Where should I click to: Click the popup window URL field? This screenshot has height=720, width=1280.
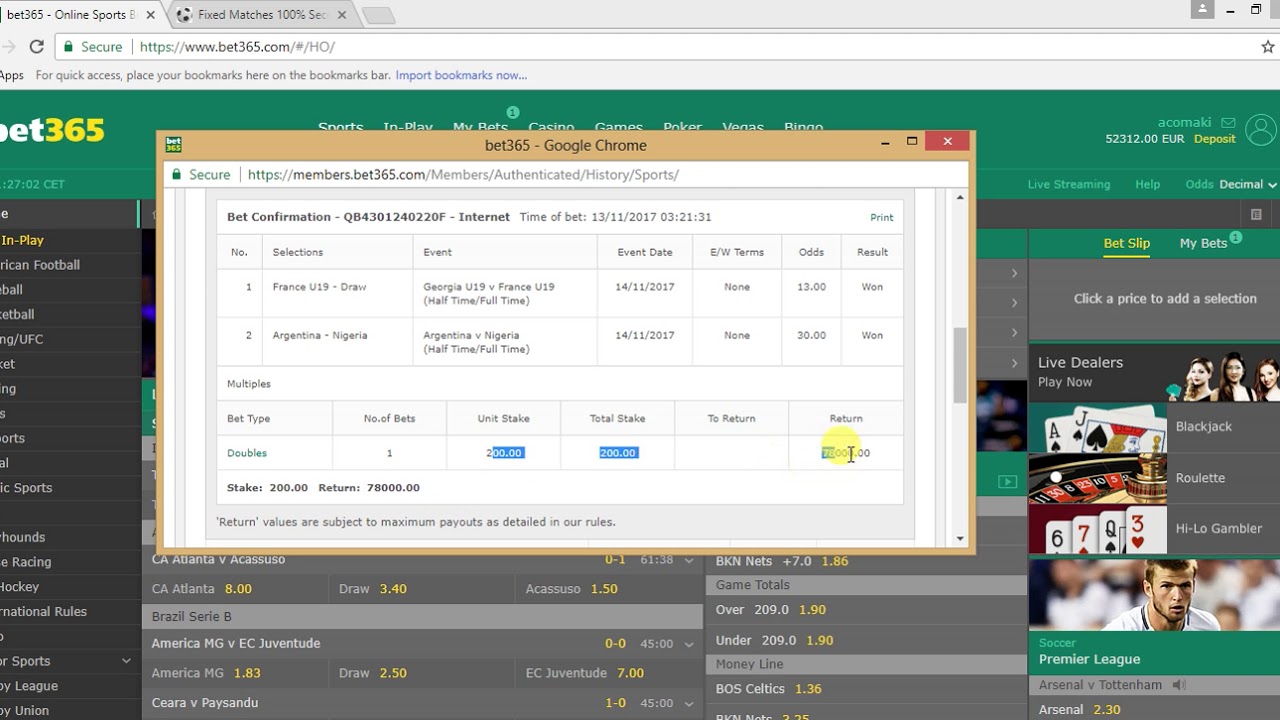pyautogui.click(x=567, y=174)
